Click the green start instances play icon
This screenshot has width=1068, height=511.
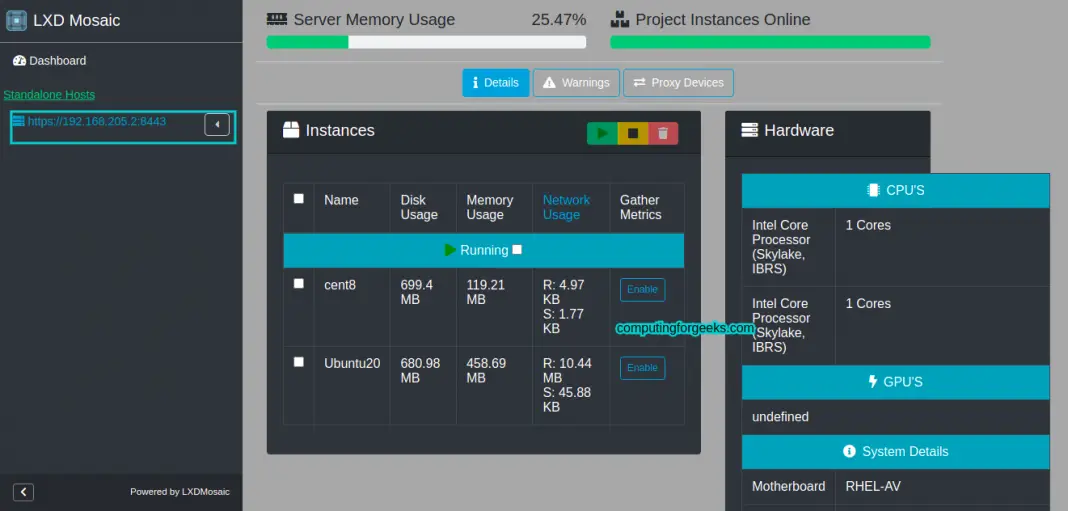point(602,133)
